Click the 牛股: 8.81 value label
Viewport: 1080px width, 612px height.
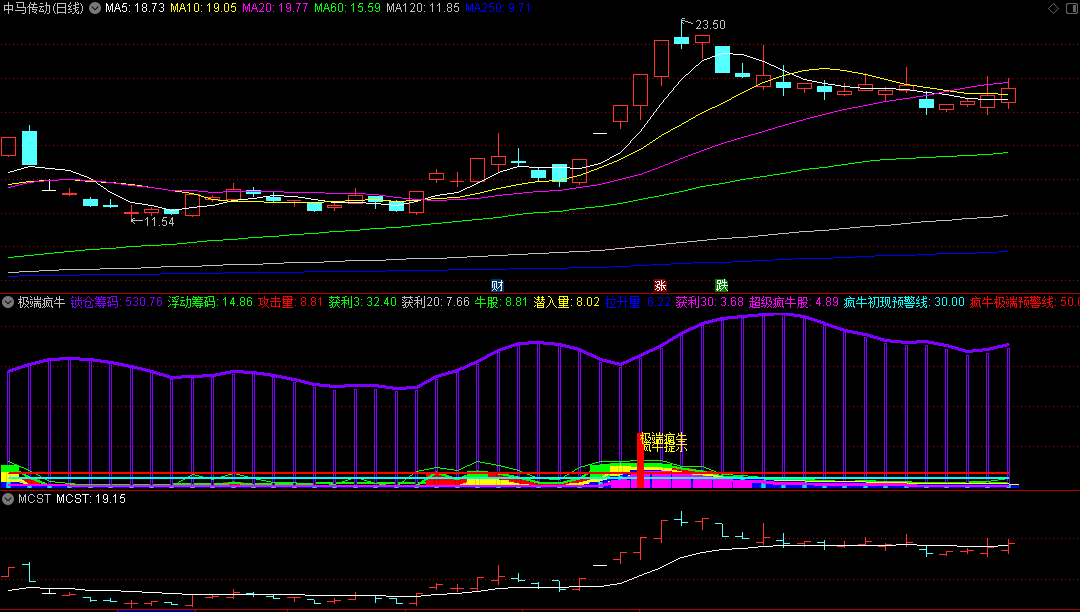(501, 302)
